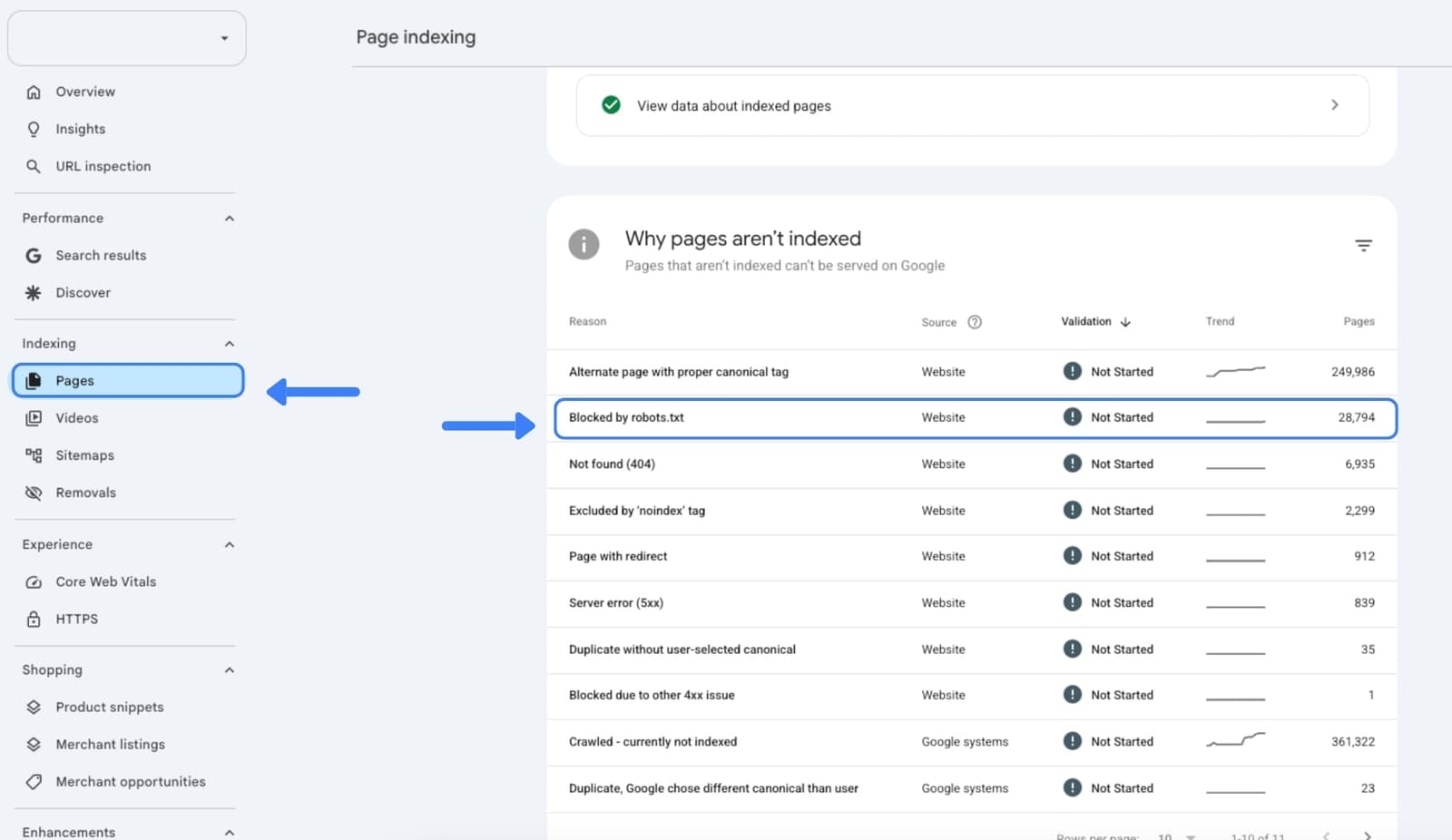Open the property selector dropdown
Image resolution: width=1452 pixels, height=840 pixels.
[127, 38]
